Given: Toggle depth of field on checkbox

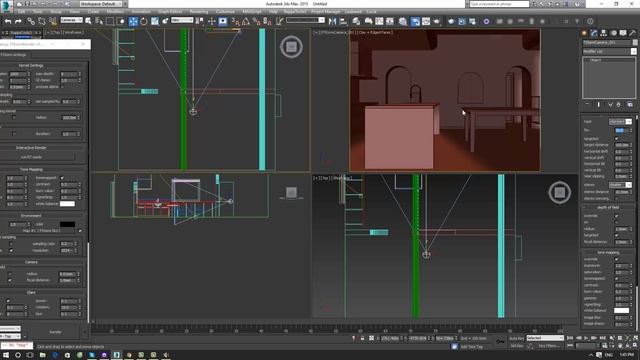Looking at the screenshot, I should tap(616, 222).
